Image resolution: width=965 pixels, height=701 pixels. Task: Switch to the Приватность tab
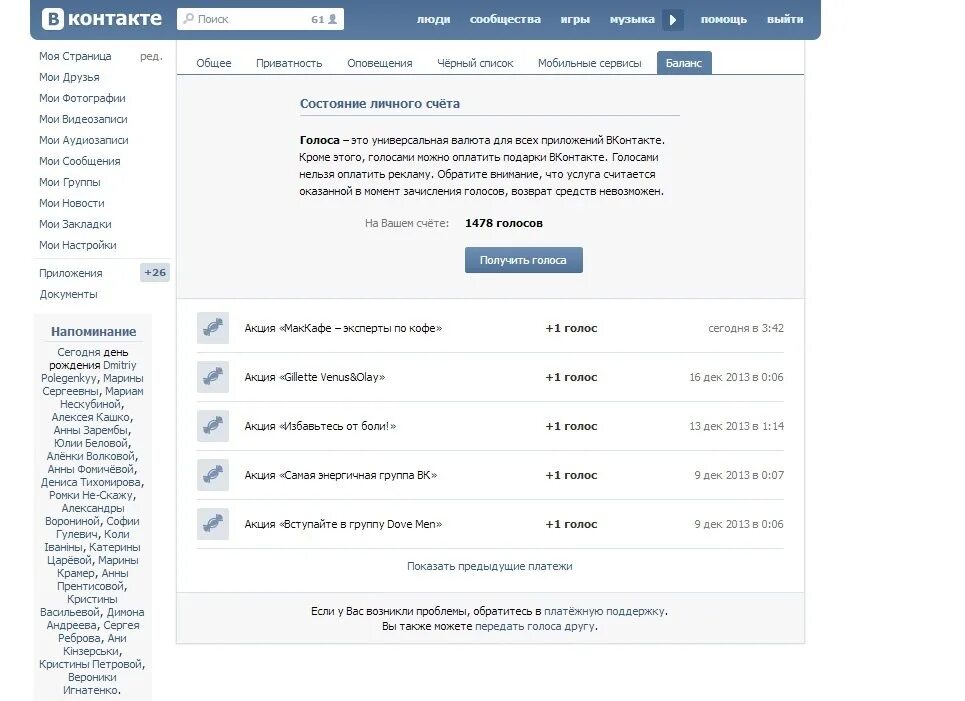[x=289, y=63]
